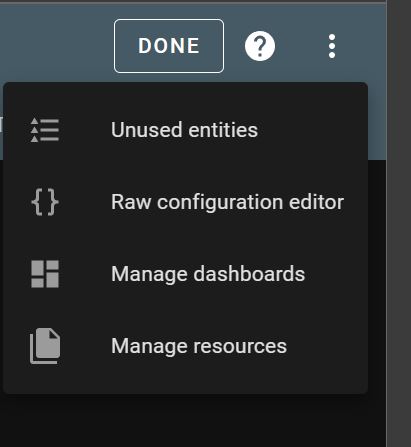Viewport: 411px width, 447px height.
Task: Click the stacked documents resources icon
Action: click(45, 346)
